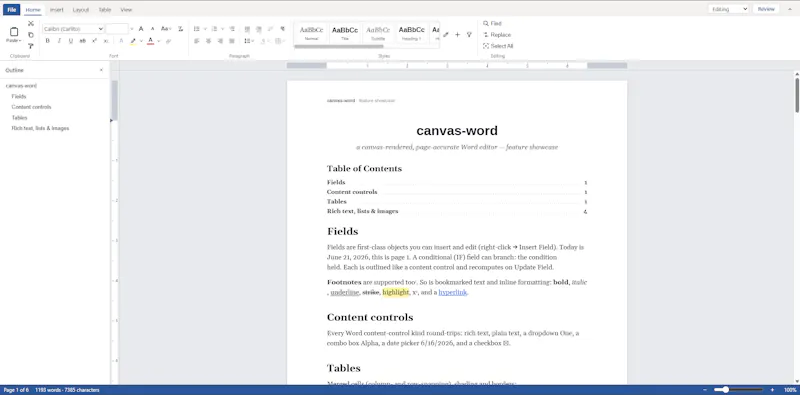Select the Format Painter icon
This screenshot has height=395, width=800.
point(31,46)
